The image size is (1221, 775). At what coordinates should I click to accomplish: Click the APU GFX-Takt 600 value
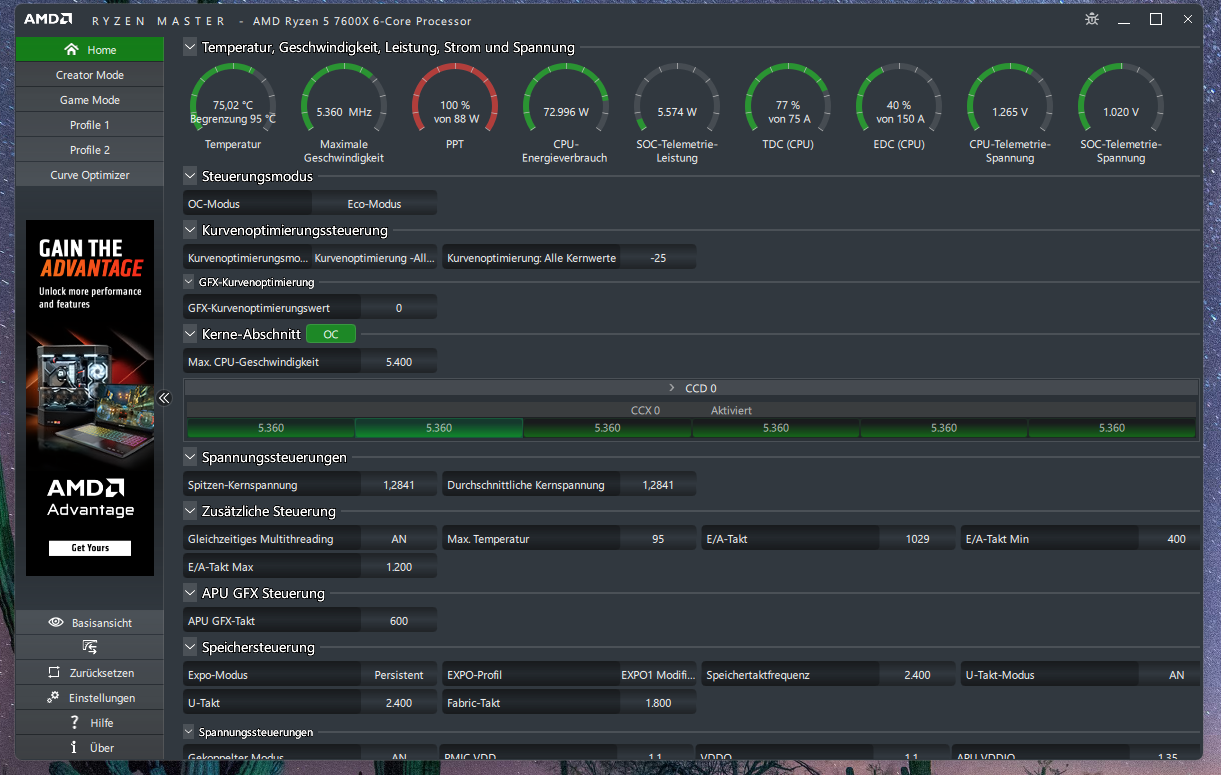tap(399, 621)
